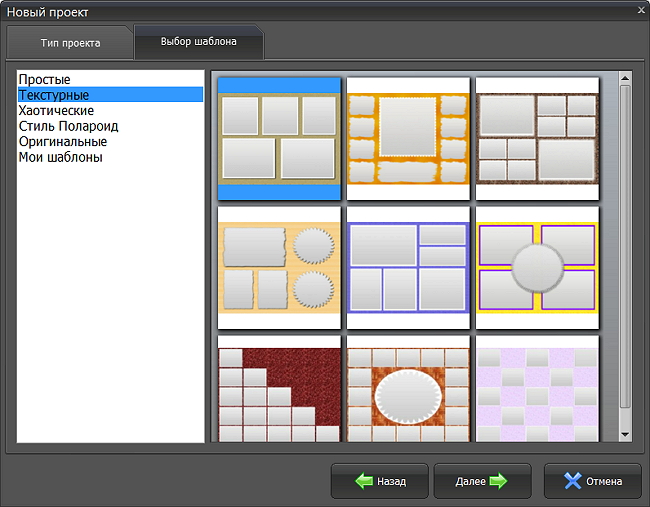Select the blue-bordered beige collage template
This screenshot has height=507, width=650.
pos(279,137)
